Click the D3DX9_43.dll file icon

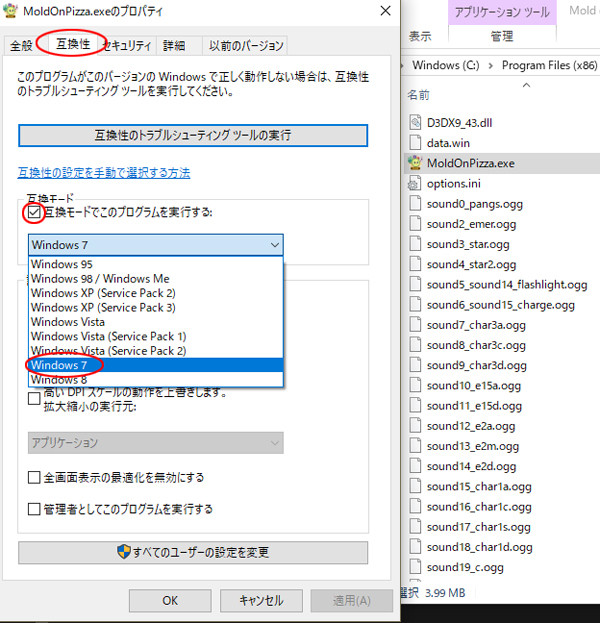tap(415, 122)
